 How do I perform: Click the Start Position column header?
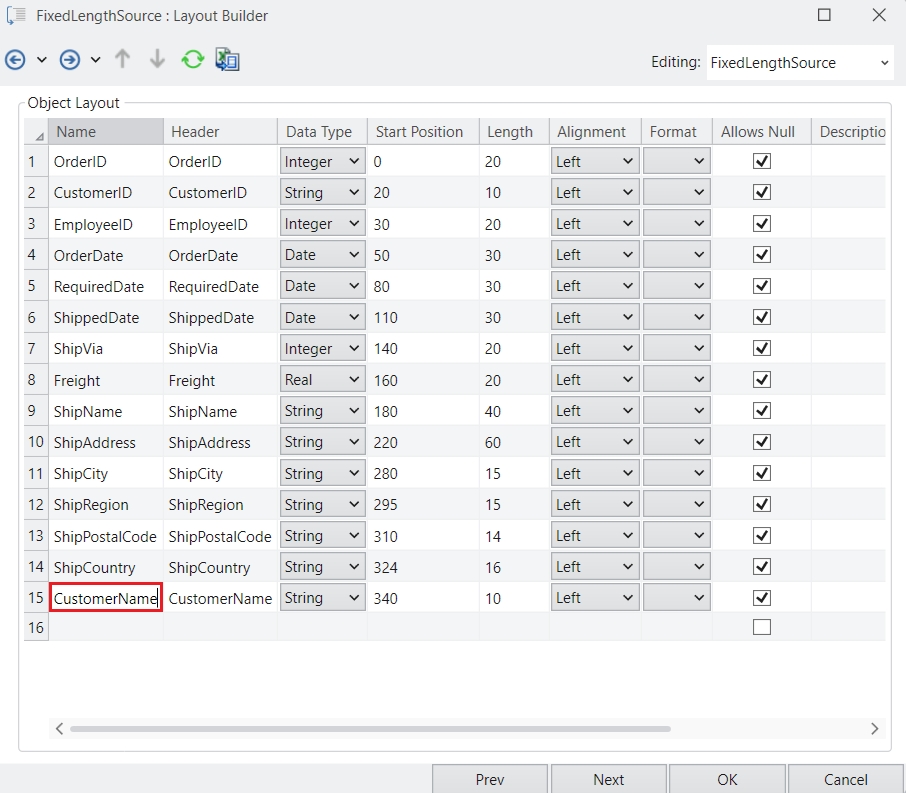419,132
